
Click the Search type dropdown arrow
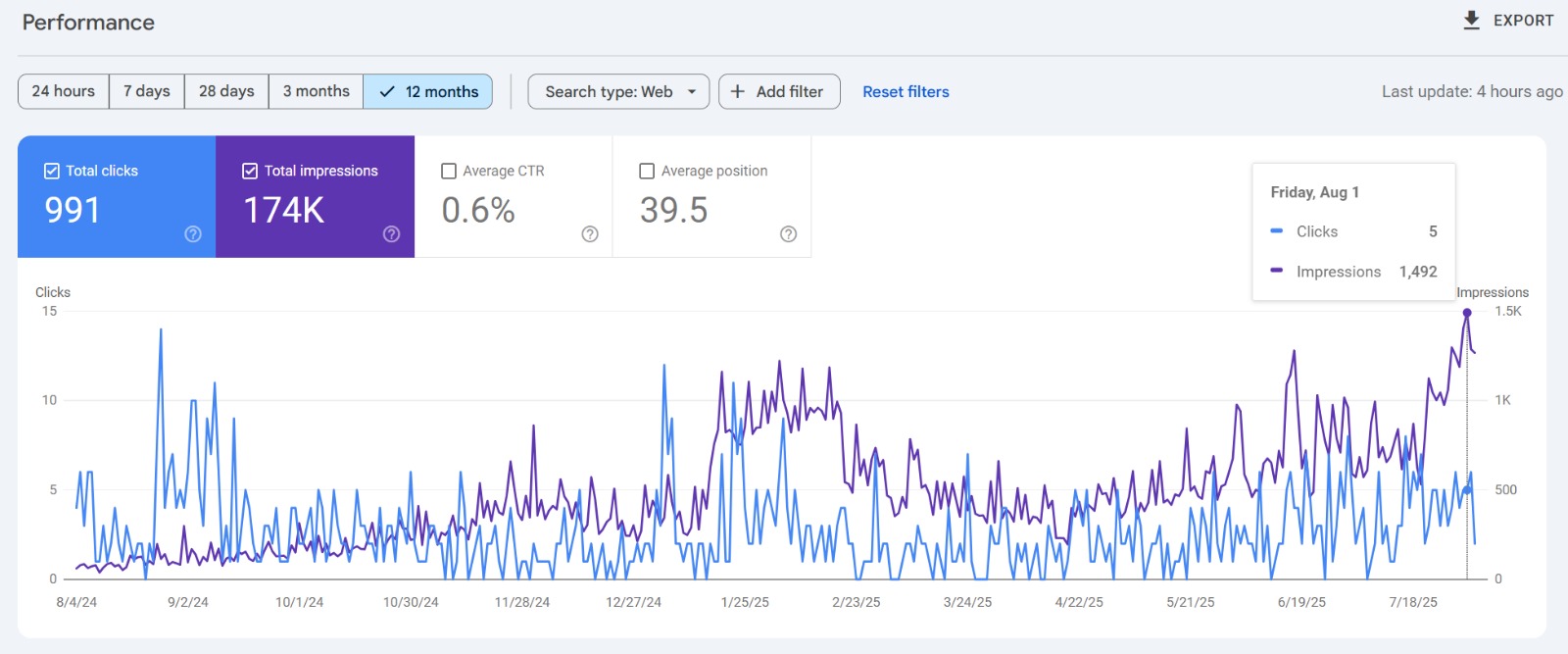pos(692,91)
